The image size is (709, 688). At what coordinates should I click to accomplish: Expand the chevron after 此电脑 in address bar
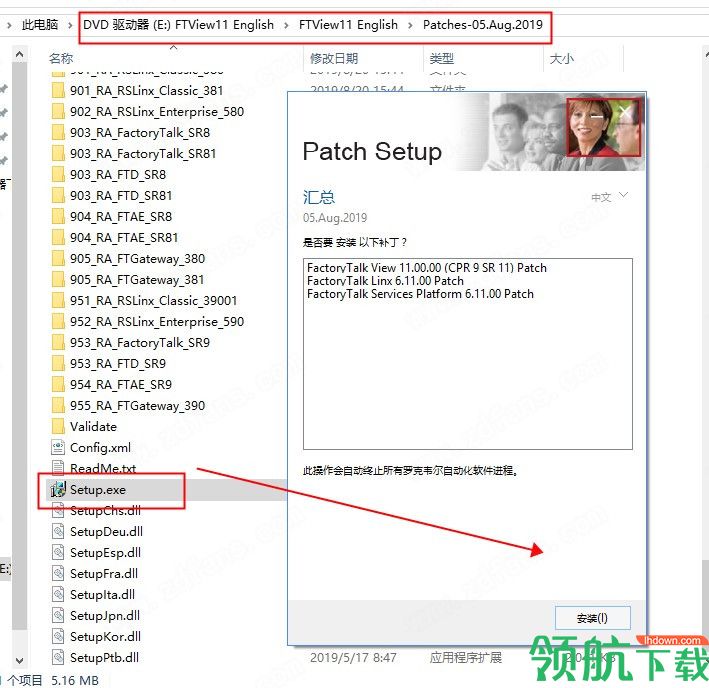click(70, 25)
